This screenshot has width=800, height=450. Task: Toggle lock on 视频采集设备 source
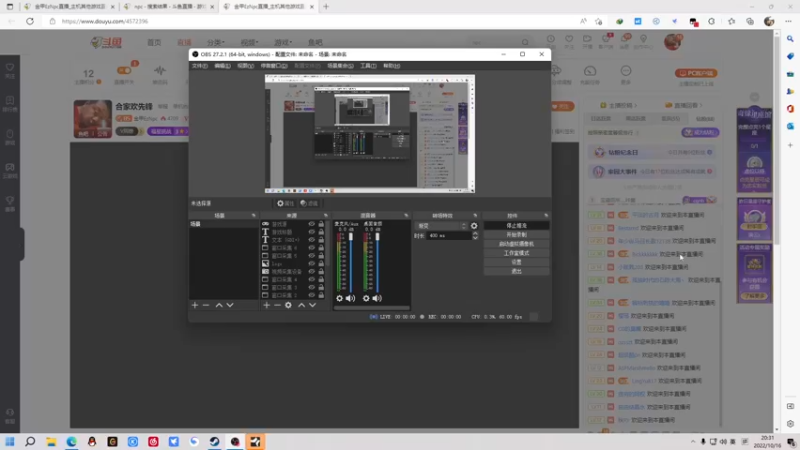point(321,271)
